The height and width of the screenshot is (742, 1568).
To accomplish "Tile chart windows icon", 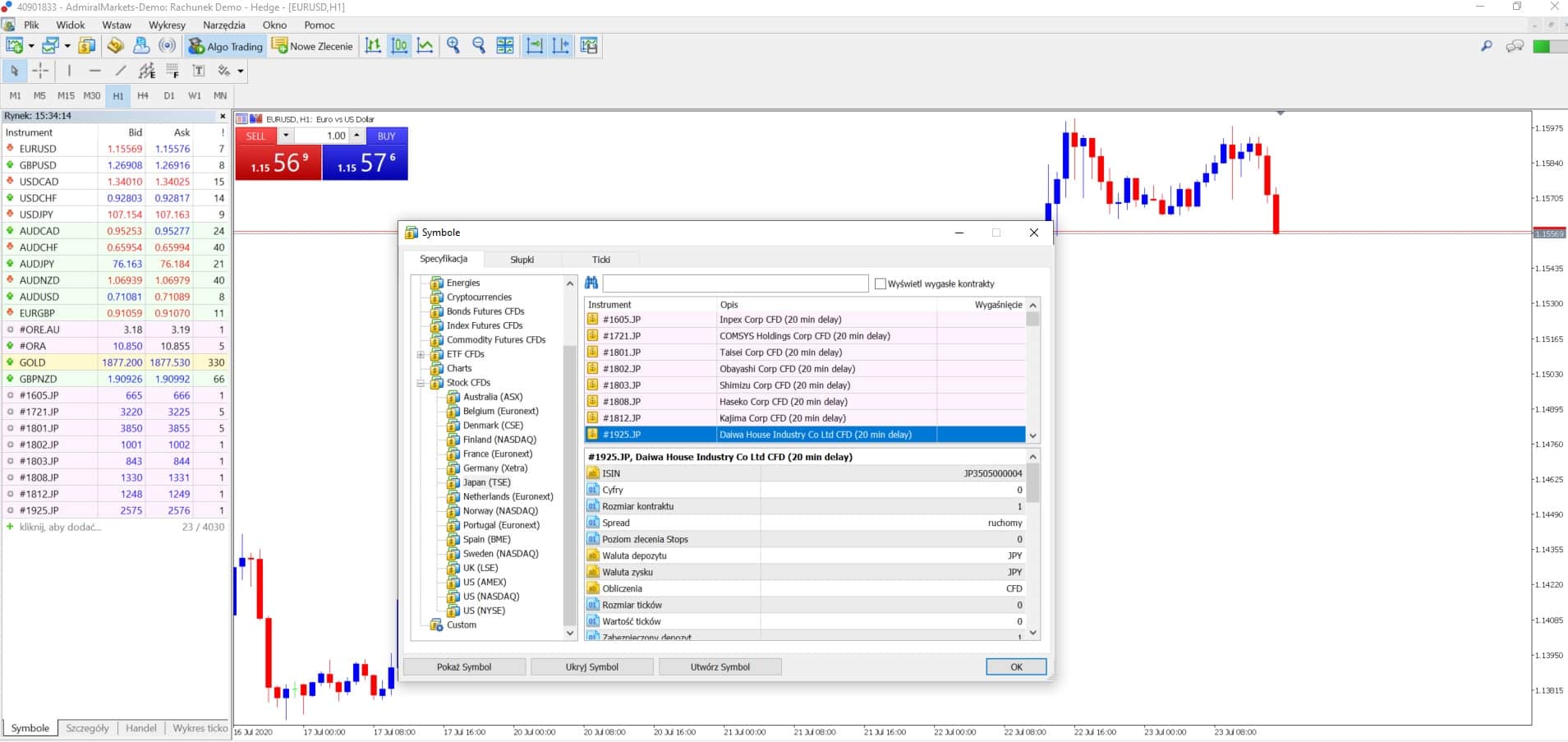I will click(x=505, y=46).
